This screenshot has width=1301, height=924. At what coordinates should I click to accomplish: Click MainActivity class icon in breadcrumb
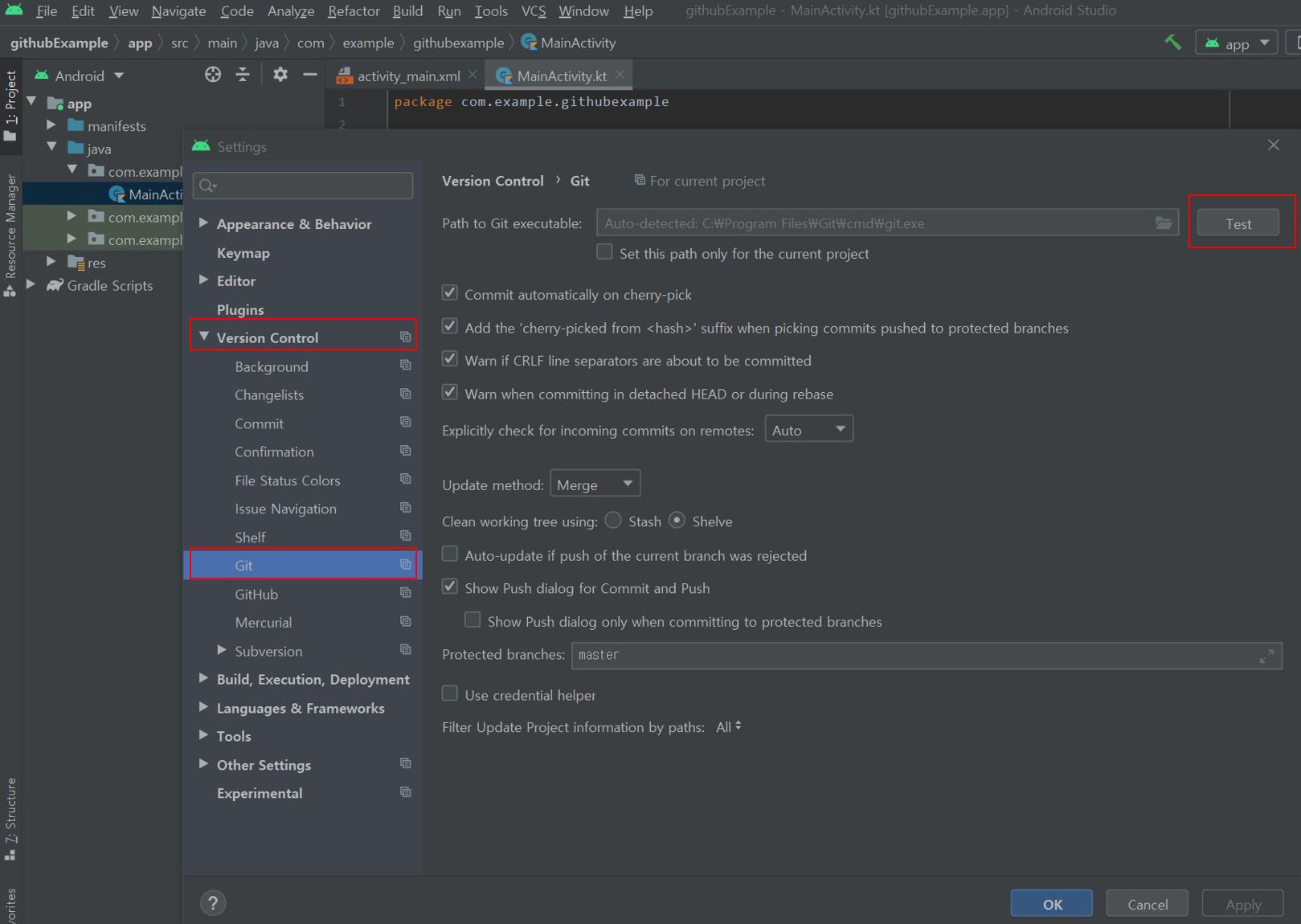pyautogui.click(x=529, y=42)
